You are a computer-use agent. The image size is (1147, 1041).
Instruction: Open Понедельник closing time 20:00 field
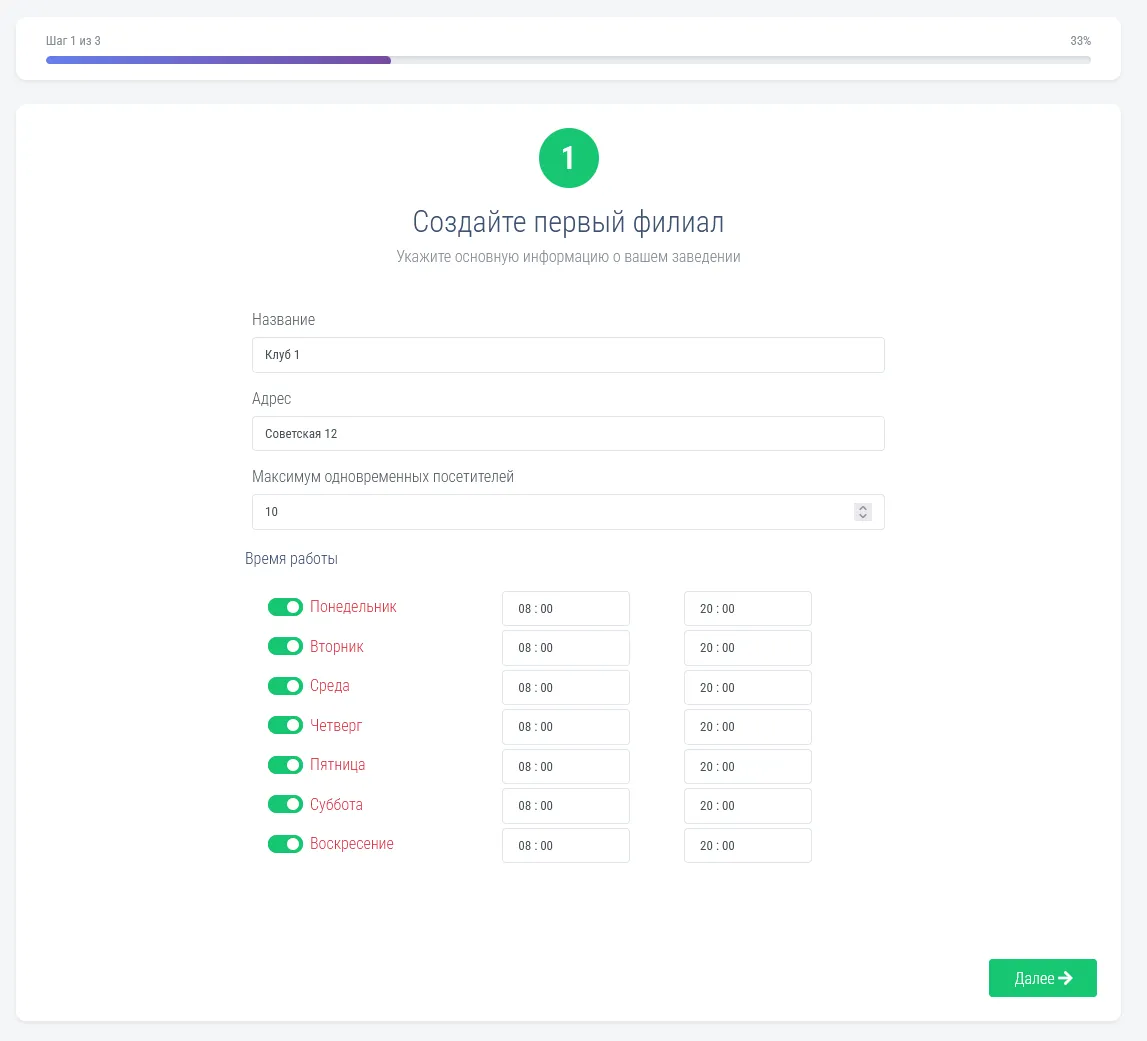[x=747, y=608]
